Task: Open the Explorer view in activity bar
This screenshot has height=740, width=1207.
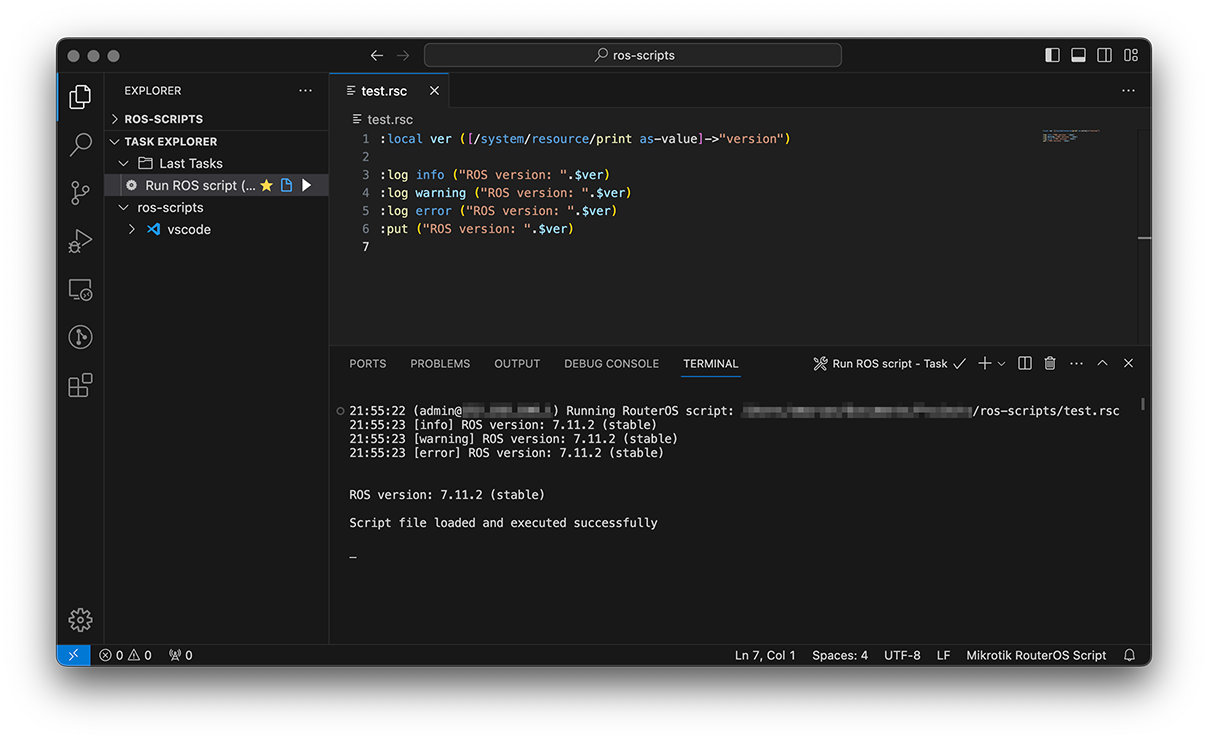Action: pos(80,97)
